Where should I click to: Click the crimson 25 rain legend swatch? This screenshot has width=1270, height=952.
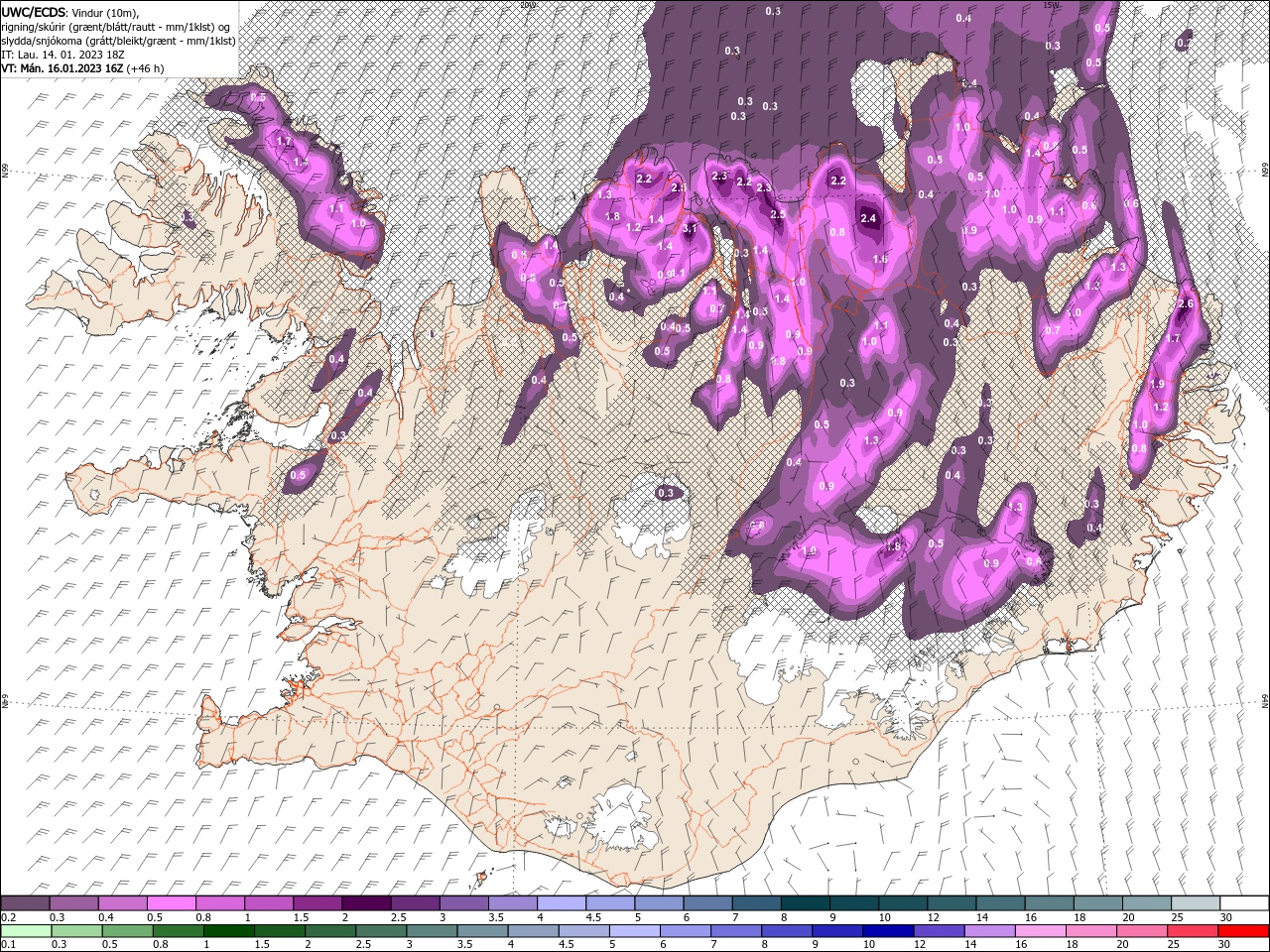[1193, 931]
